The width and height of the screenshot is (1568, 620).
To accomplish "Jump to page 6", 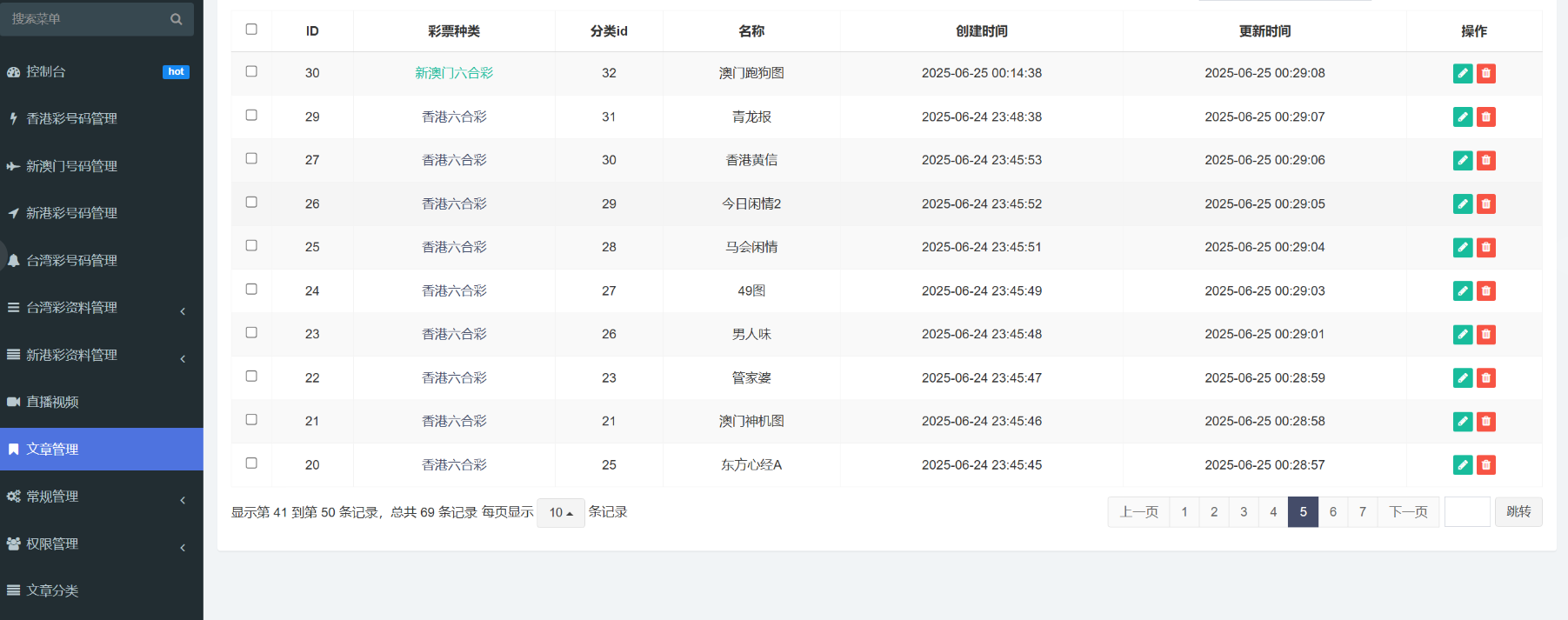I will click(1333, 512).
